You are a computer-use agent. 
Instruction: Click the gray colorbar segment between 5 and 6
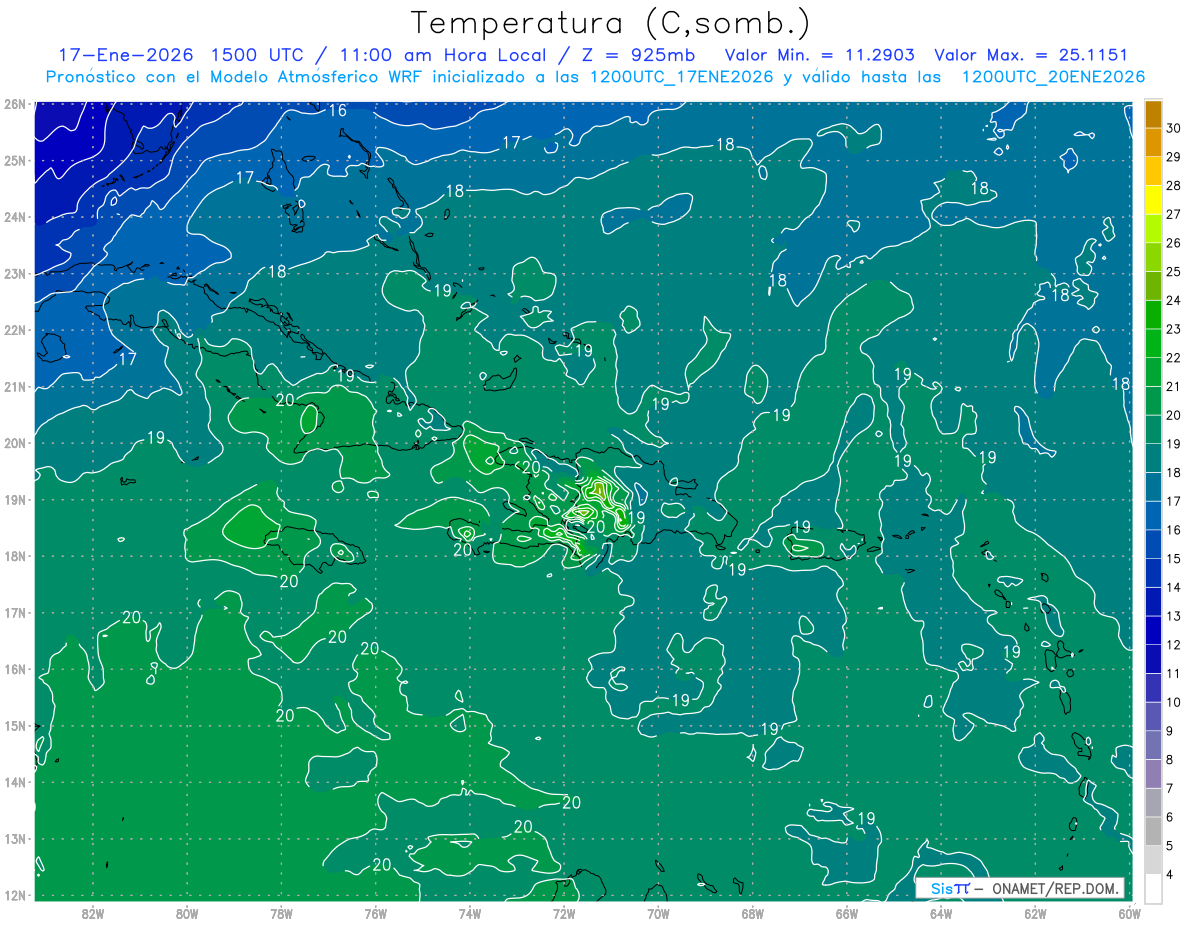(1153, 832)
